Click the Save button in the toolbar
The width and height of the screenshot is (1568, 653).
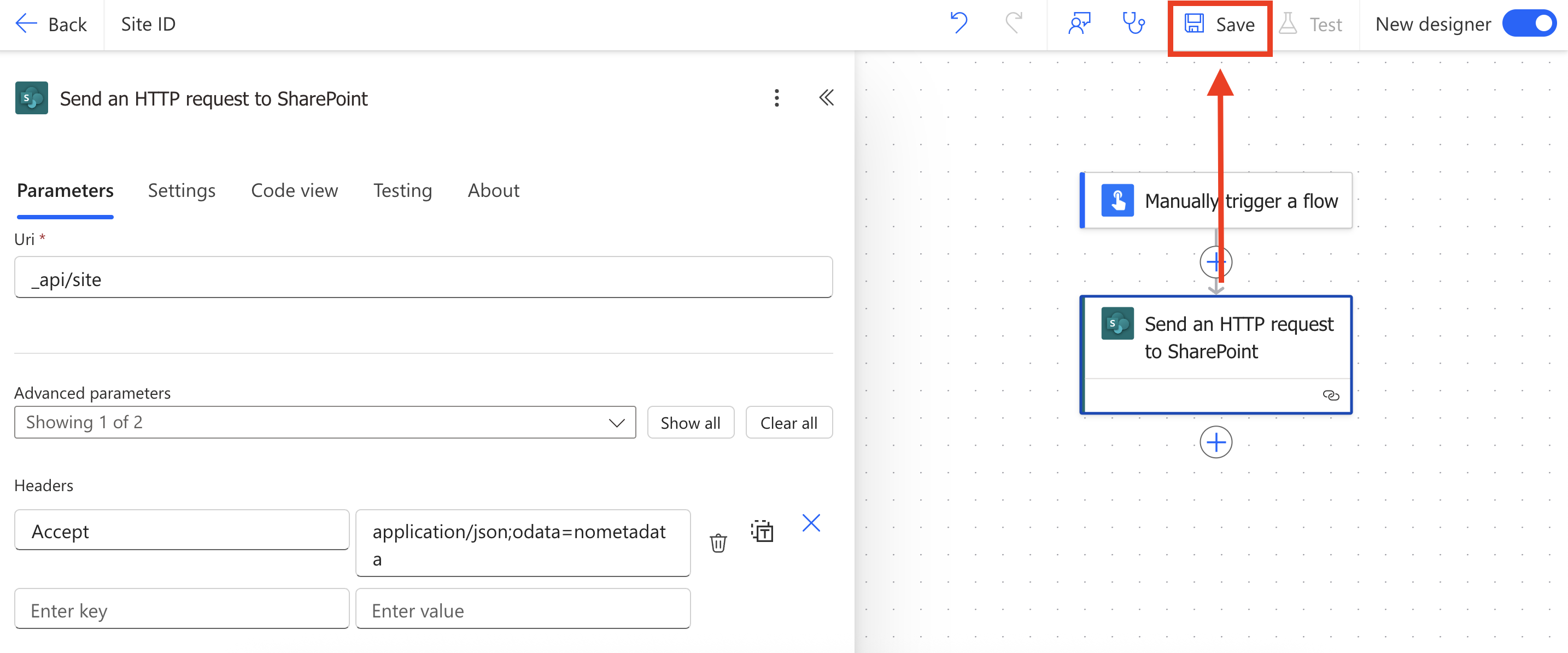tap(1219, 25)
